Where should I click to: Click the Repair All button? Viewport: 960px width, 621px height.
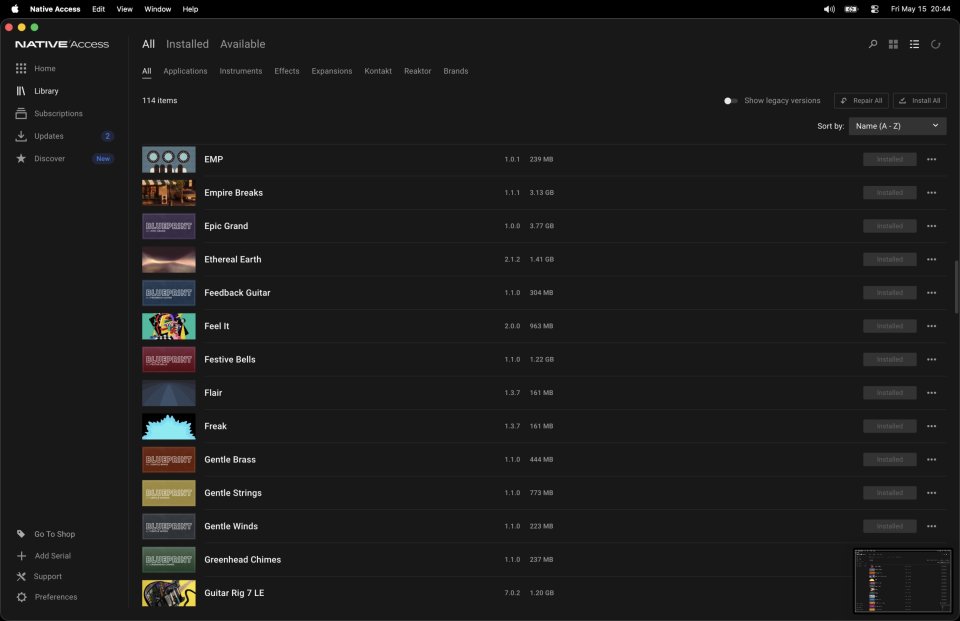coord(861,100)
